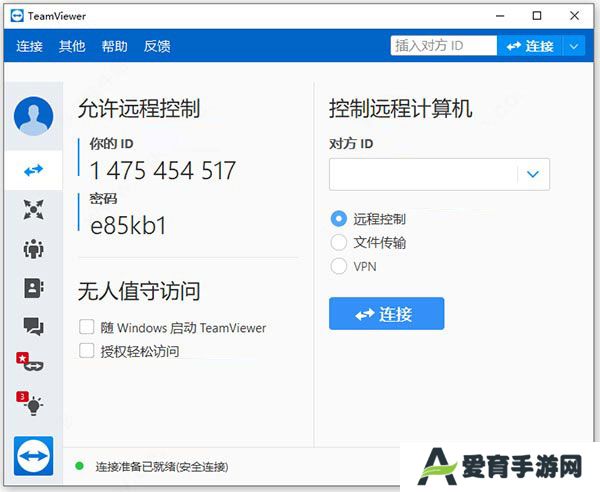Minimize the TeamViewer window
This screenshot has width=600, height=492.
coord(500,16)
